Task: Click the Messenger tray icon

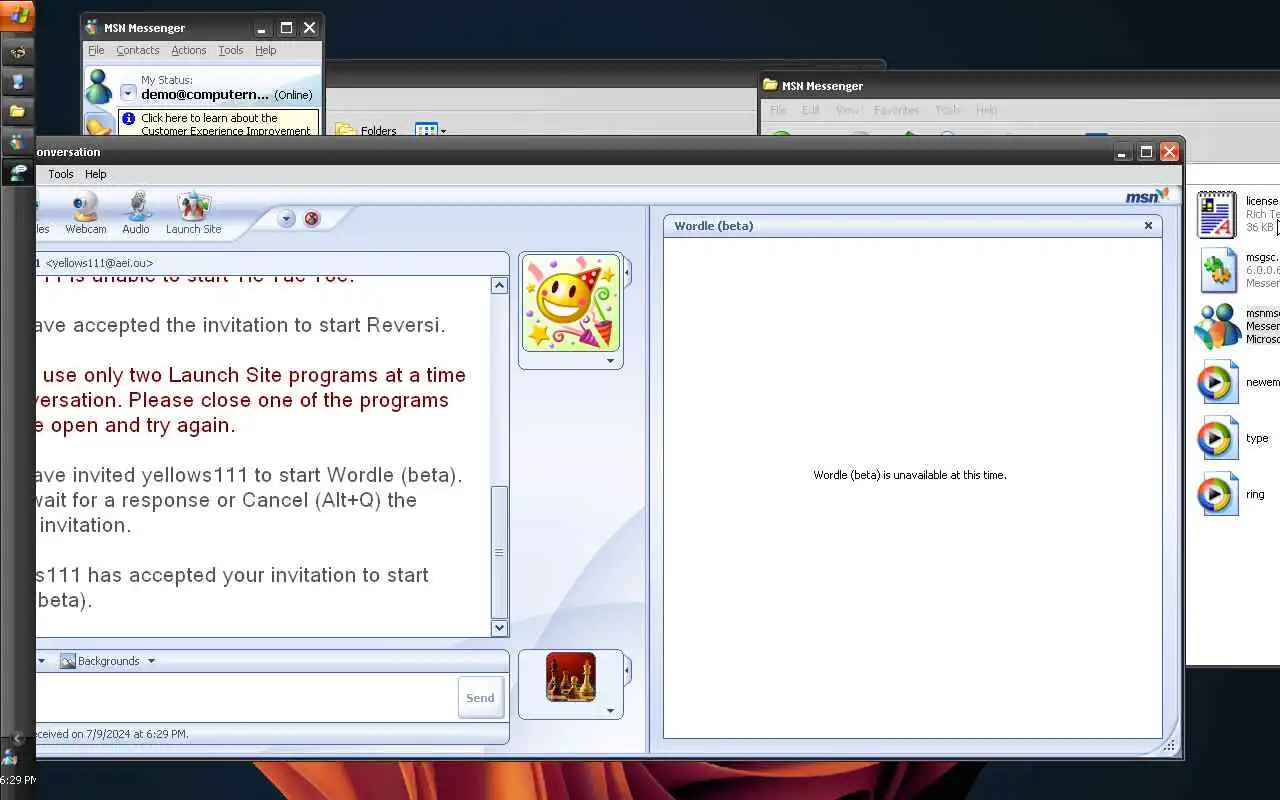Action: click(10, 758)
